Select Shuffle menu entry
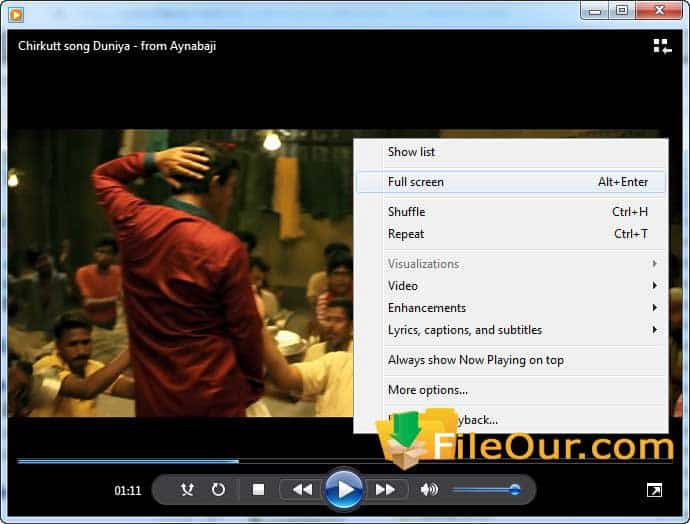 pos(406,212)
